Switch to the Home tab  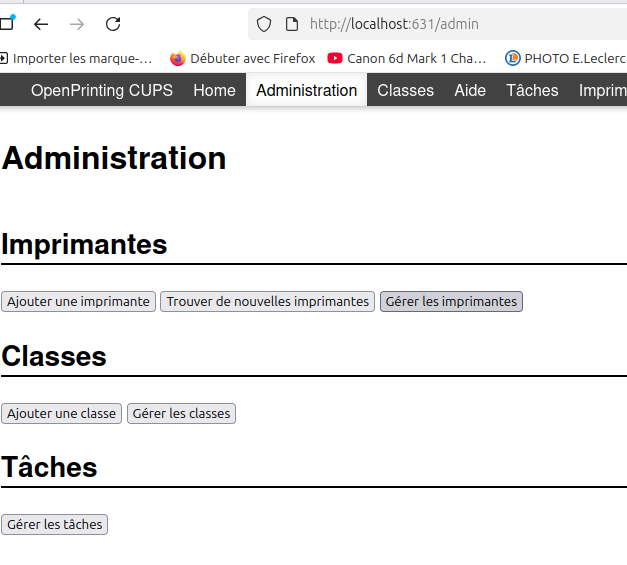pos(214,90)
